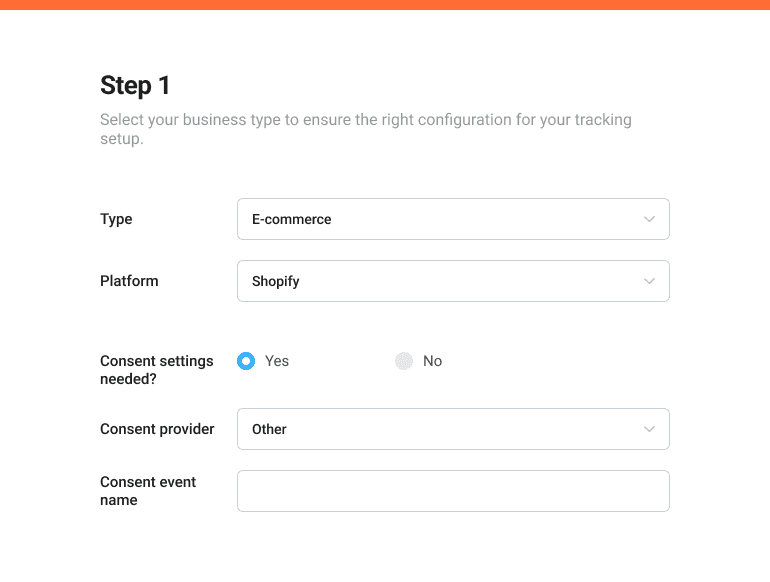Click the "Type" field label
Screen dimensions: 770x582
click(116, 219)
